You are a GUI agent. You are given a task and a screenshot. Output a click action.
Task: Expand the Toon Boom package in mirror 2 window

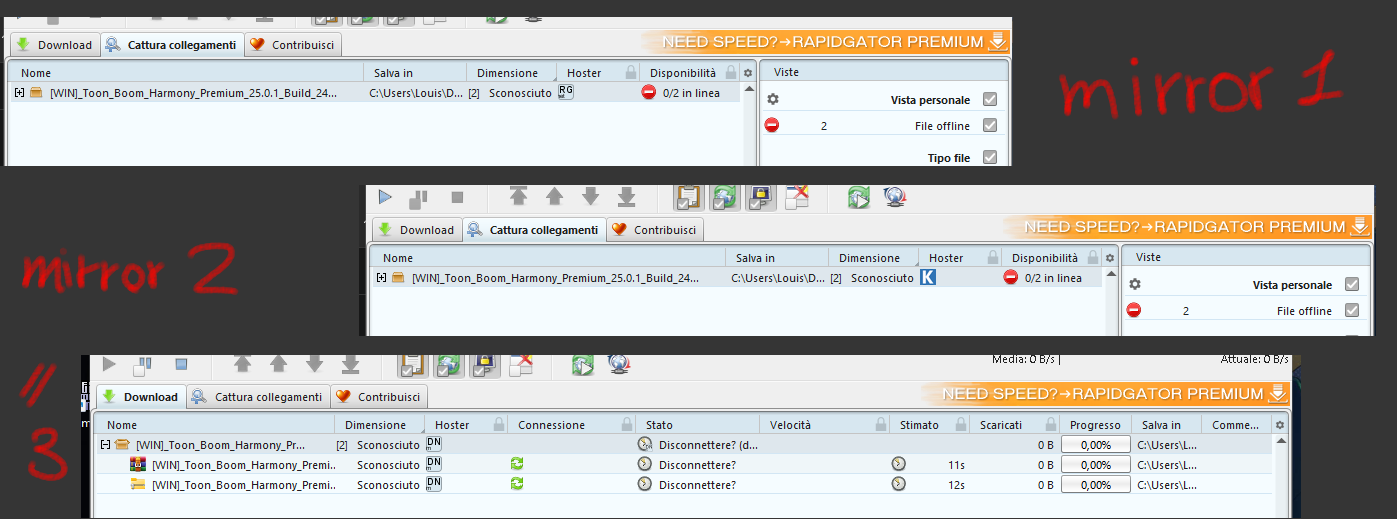(x=382, y=278)
